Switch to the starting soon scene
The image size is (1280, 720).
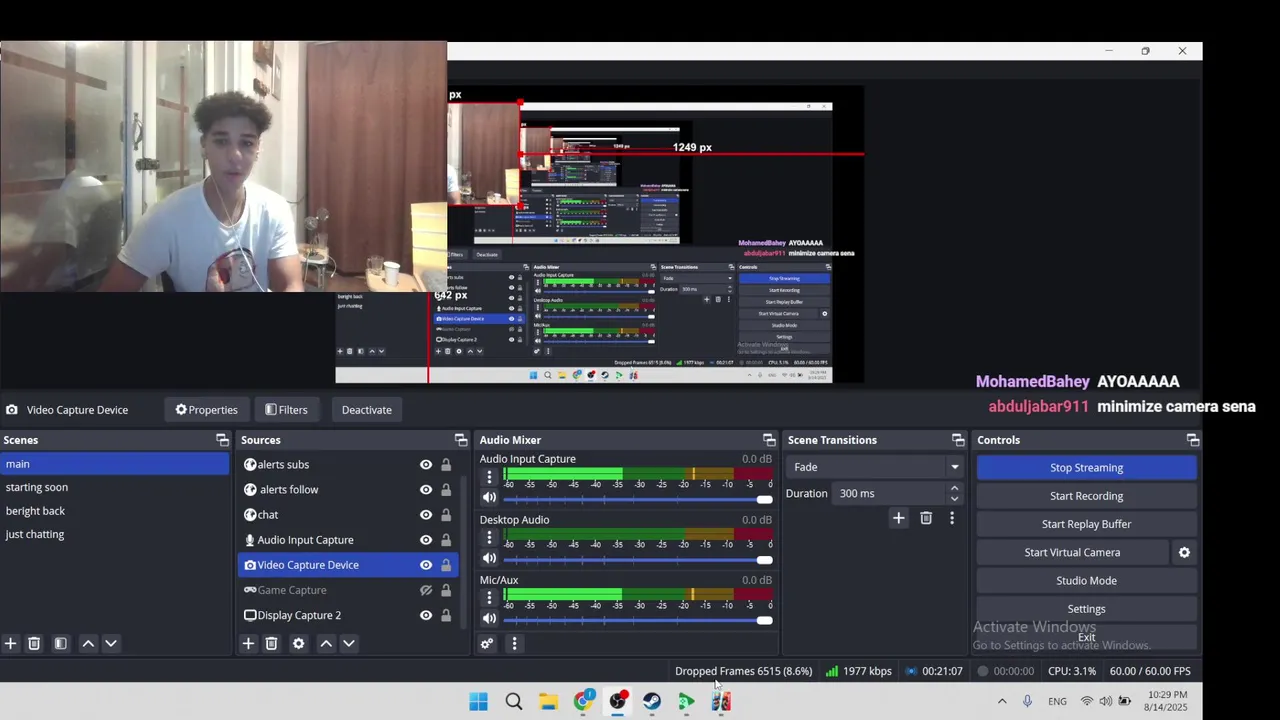pyautogui.click(x=115, y=487)
